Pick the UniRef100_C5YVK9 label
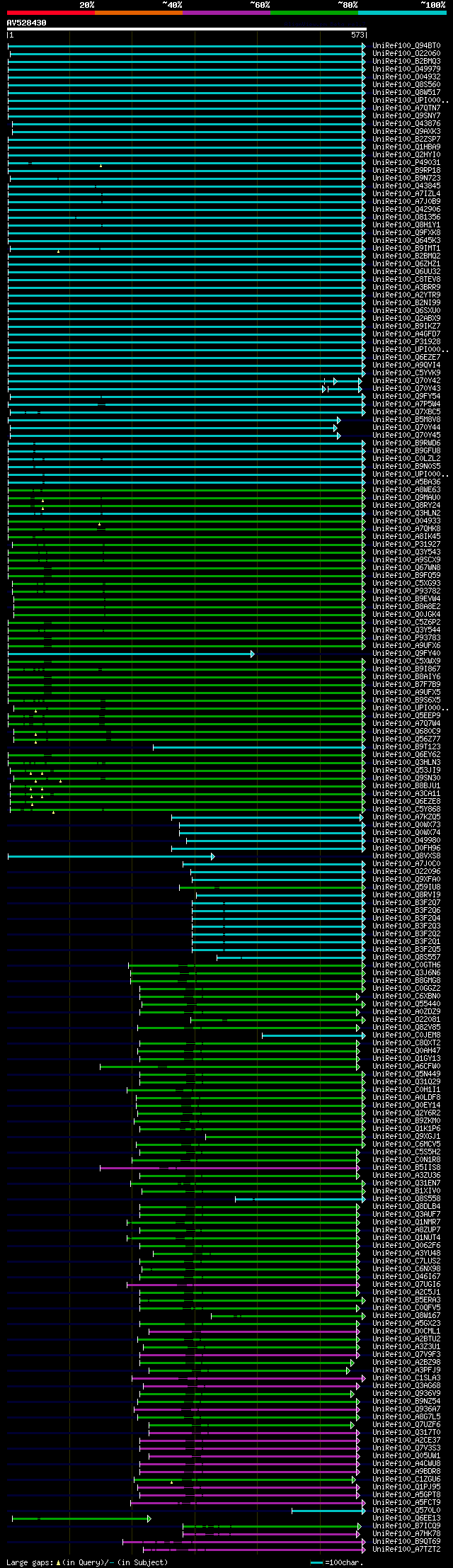 406,373
